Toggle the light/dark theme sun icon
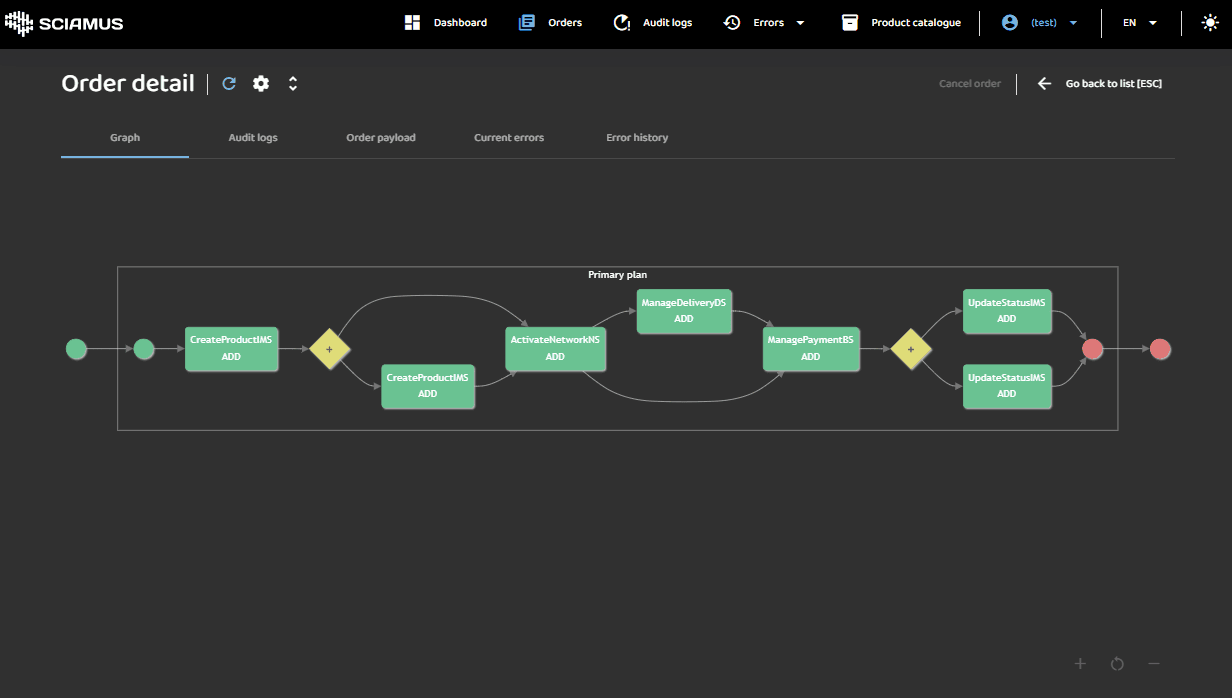Viewport: 1232px width, 698px height. coord(1210,23)
